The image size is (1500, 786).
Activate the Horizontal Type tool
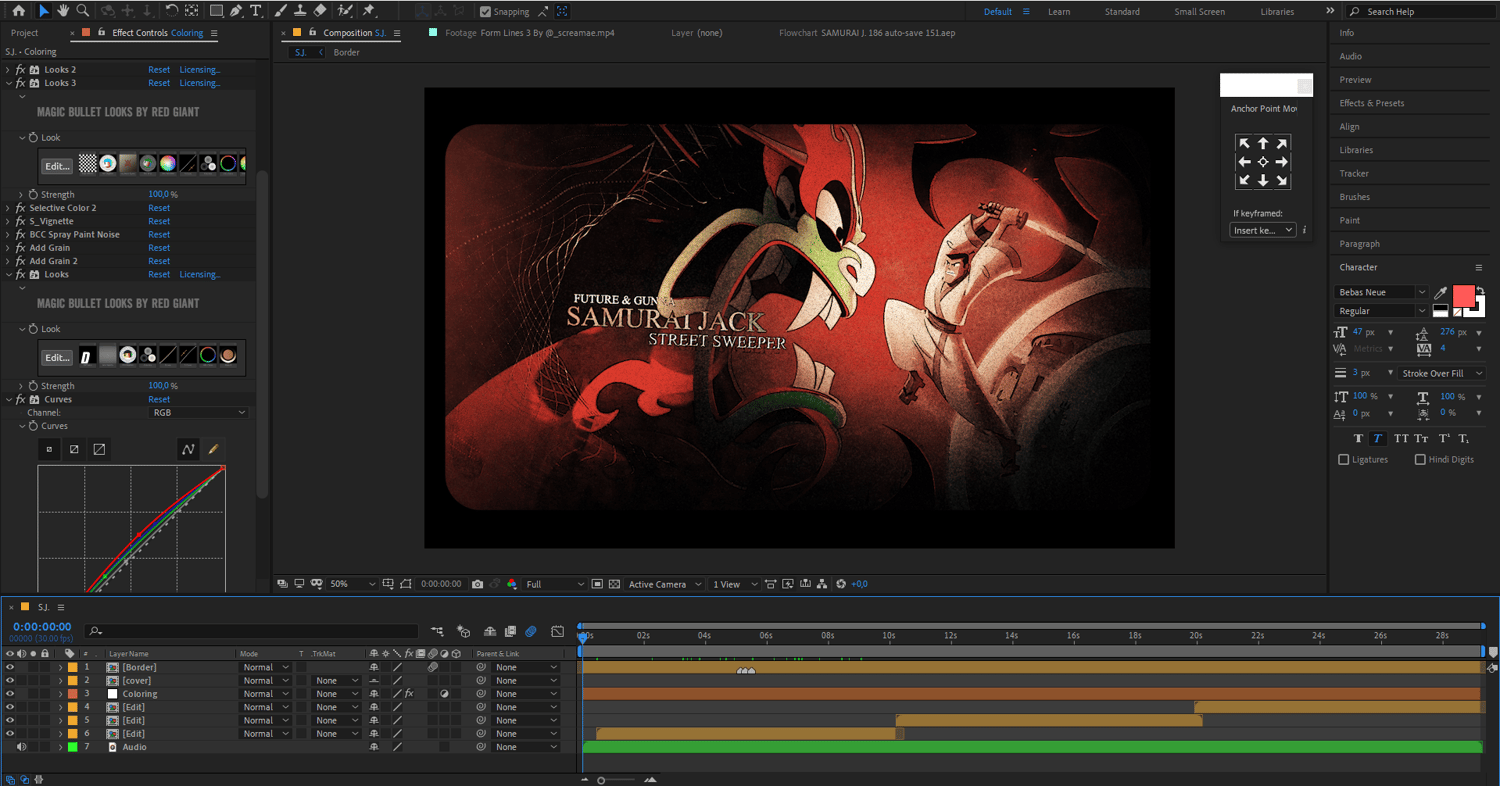click(x=256, y=11)
